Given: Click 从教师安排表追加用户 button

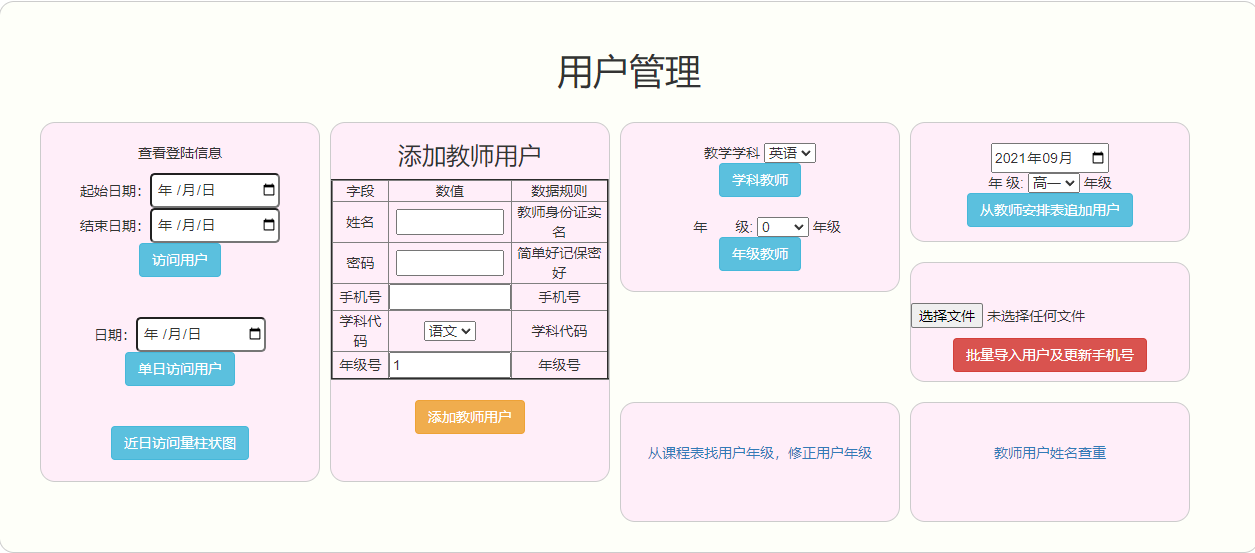Looking at the screenshot, I should (1050, 210).
